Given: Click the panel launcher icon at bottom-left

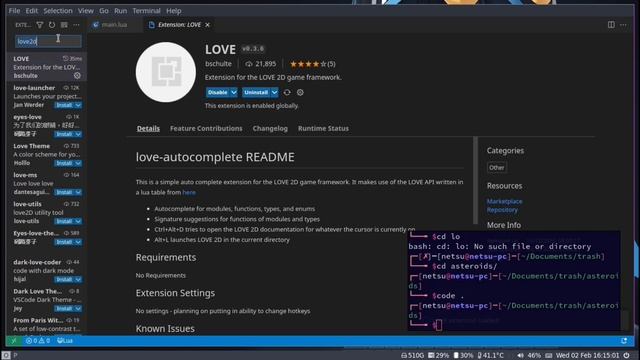Looking at the screenshot, I should (6, 356).
